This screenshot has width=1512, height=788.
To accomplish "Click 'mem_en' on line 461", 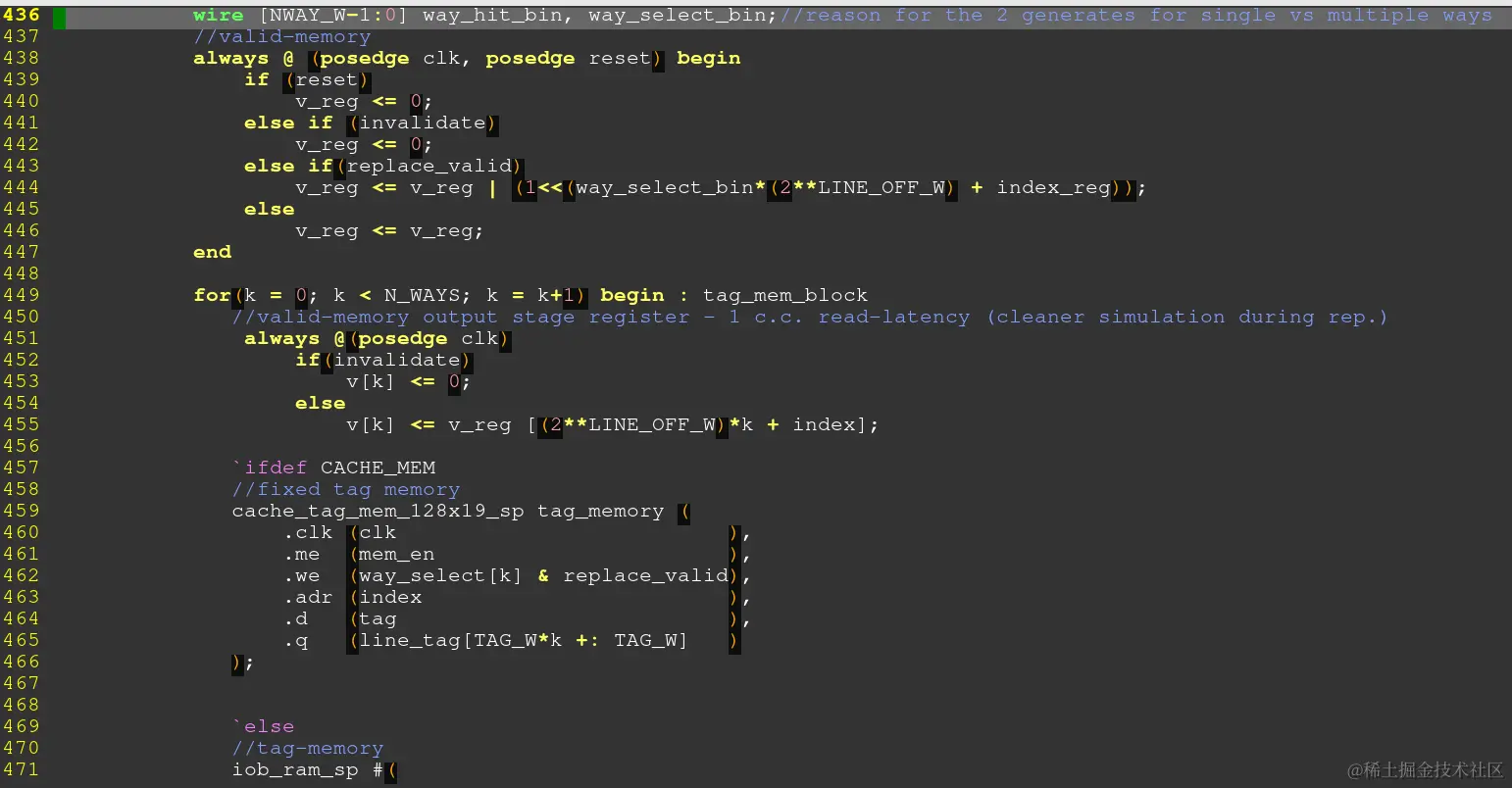I will coord(397,555).
